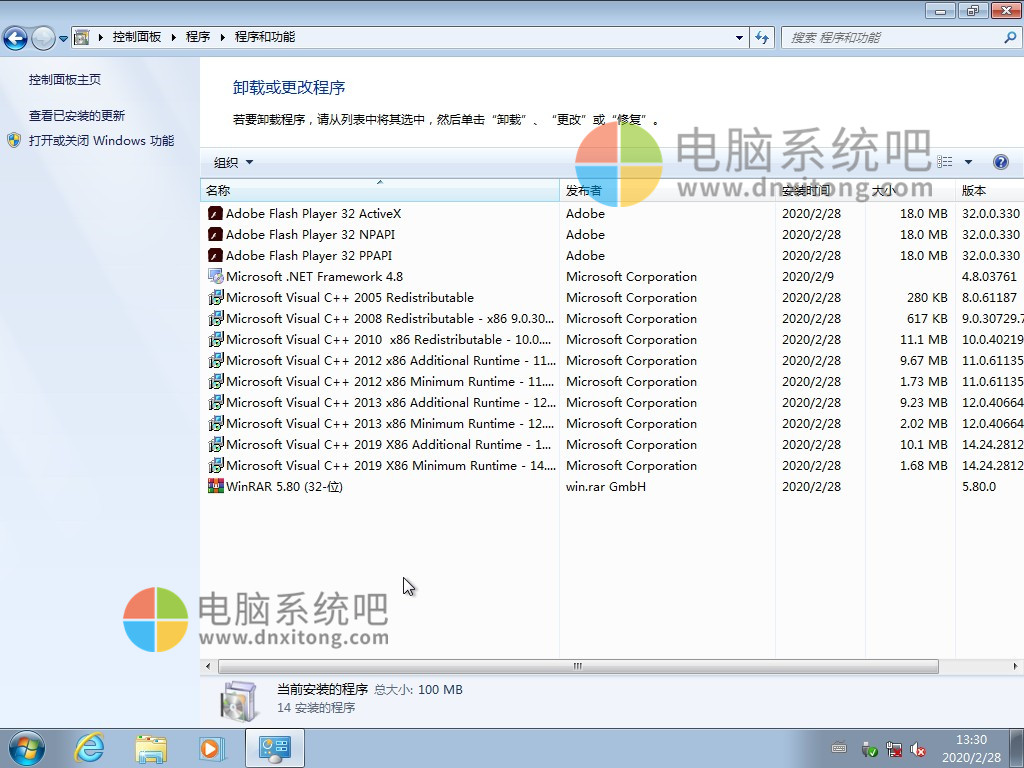Select the 程序和功能 breadcrumb segment

(x=264, y=37)
